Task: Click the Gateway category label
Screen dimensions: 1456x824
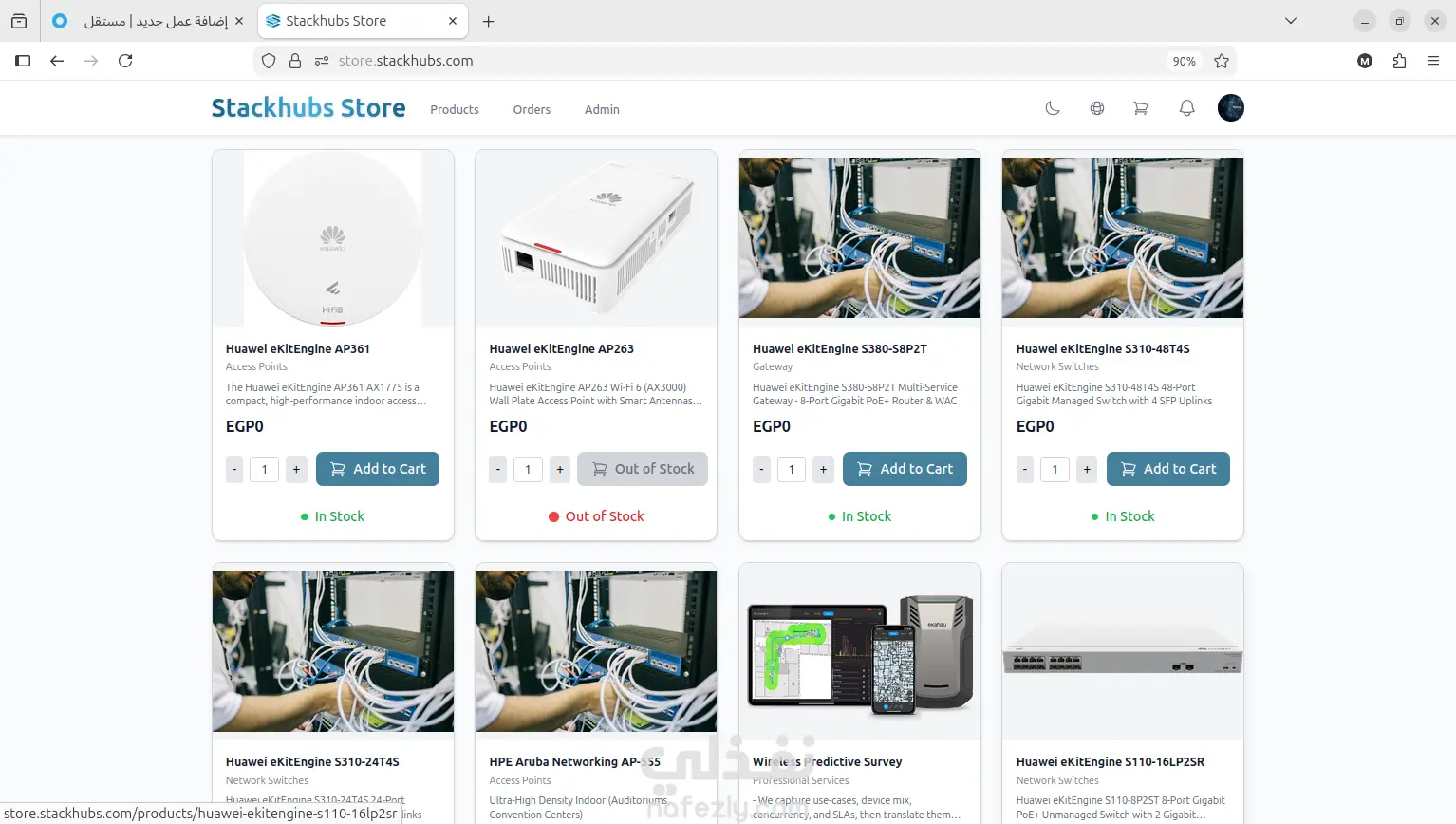Action: tap(773, 366)
